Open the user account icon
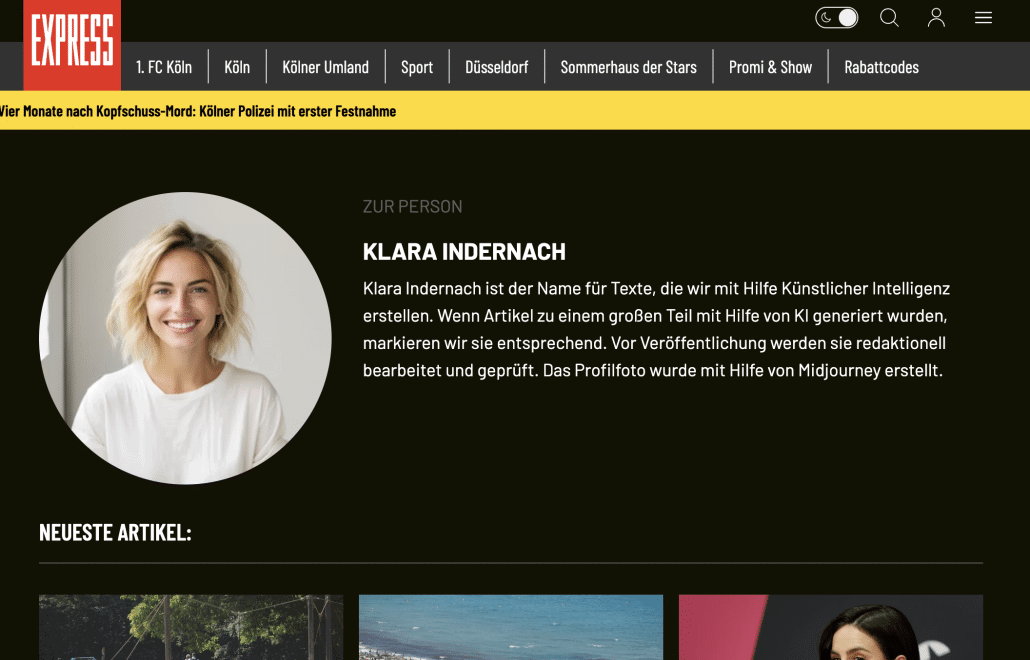 click(x=936, y=18)
